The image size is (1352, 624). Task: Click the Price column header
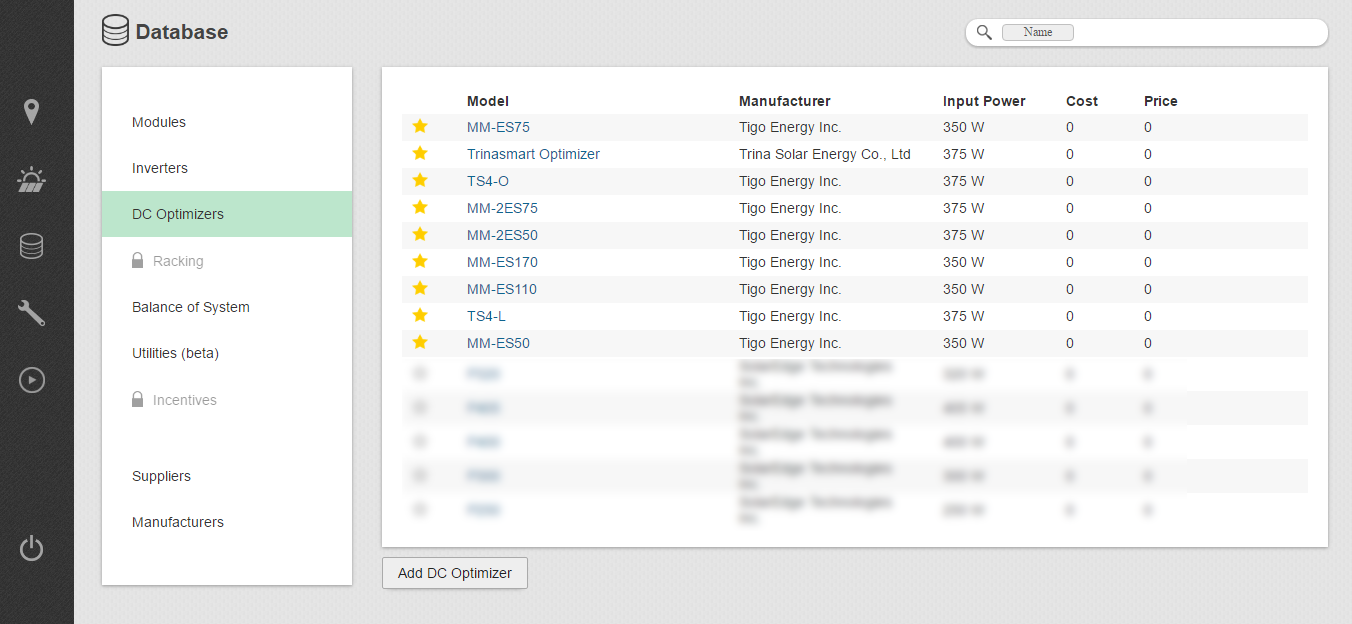coord(1161,101)
